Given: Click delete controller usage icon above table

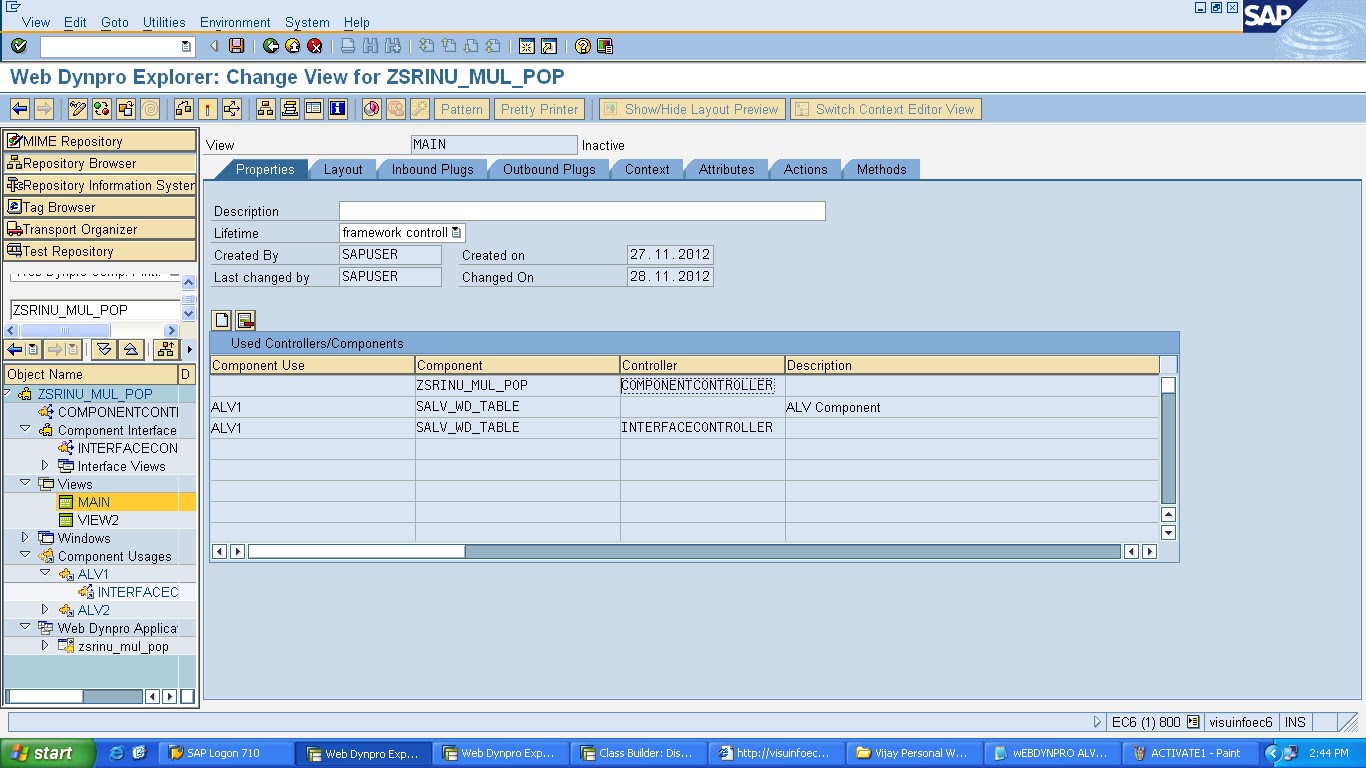Looking at the screenshot, I should pos(245,320).
